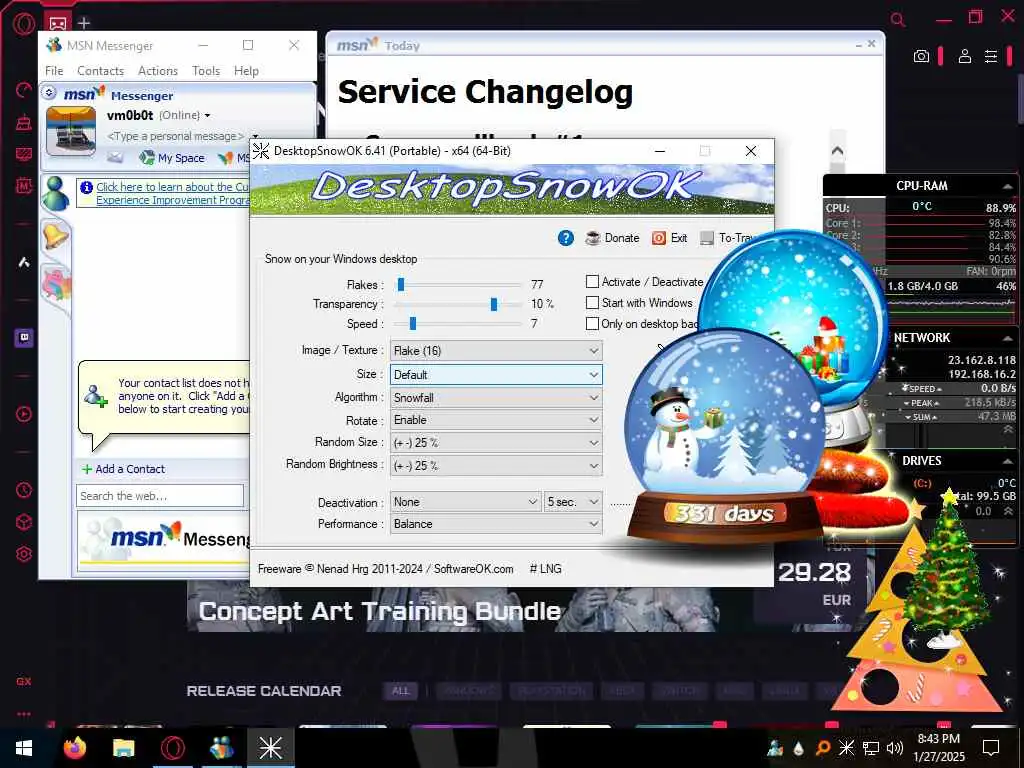Open the GX Corner gamepad tab

tap(58, 24)
